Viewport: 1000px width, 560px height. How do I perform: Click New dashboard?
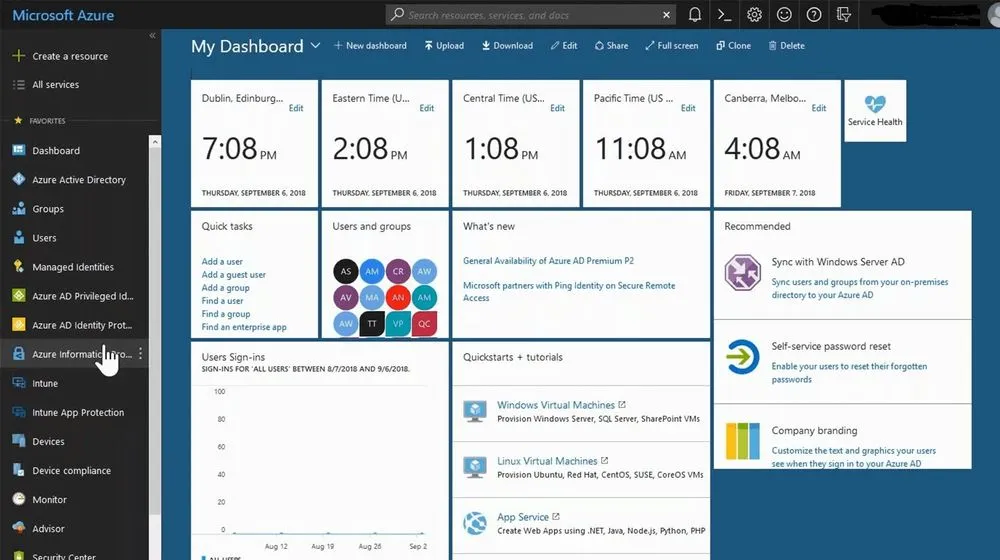[x=370, y=46]
